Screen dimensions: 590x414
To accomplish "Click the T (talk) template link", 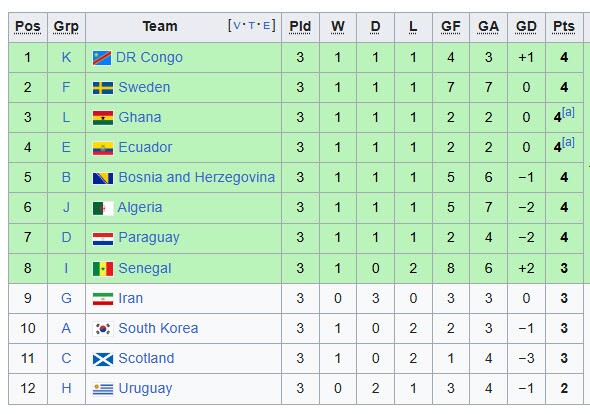I will click(251, 26).
